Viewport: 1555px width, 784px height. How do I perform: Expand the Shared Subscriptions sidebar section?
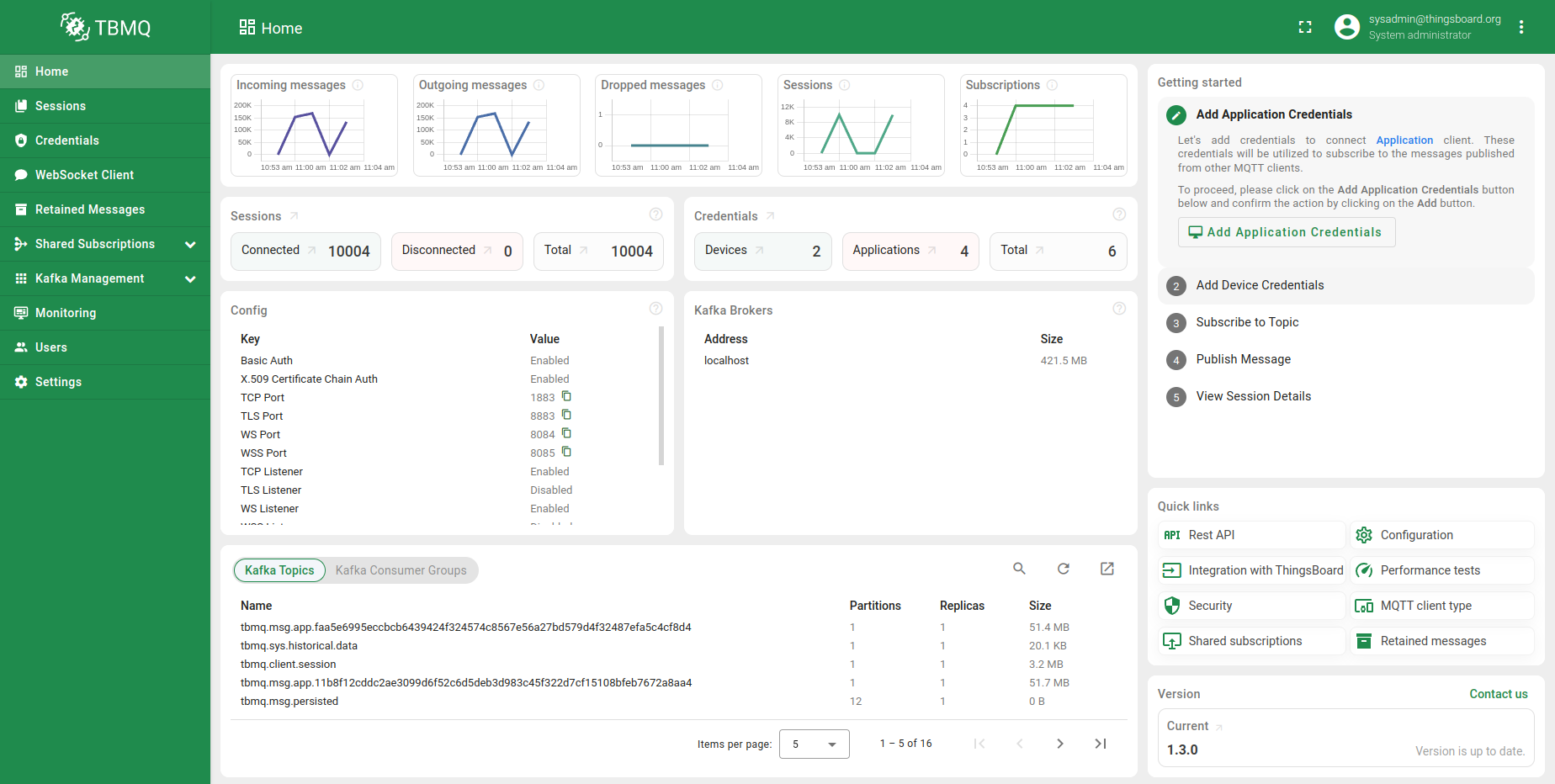(191, 243)
